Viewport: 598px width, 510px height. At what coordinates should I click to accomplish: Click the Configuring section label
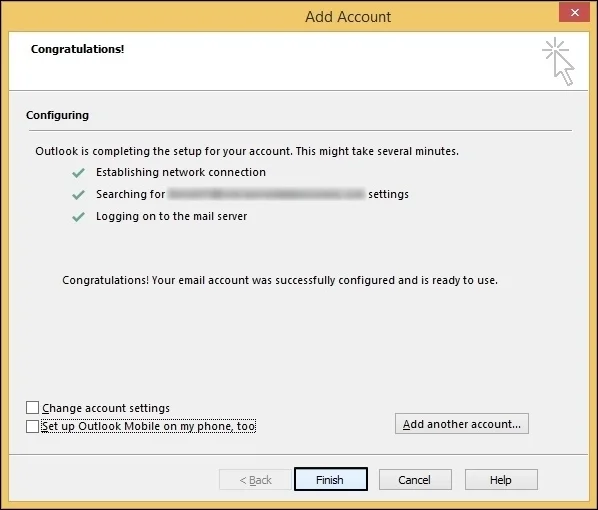[x=57, y=115]
